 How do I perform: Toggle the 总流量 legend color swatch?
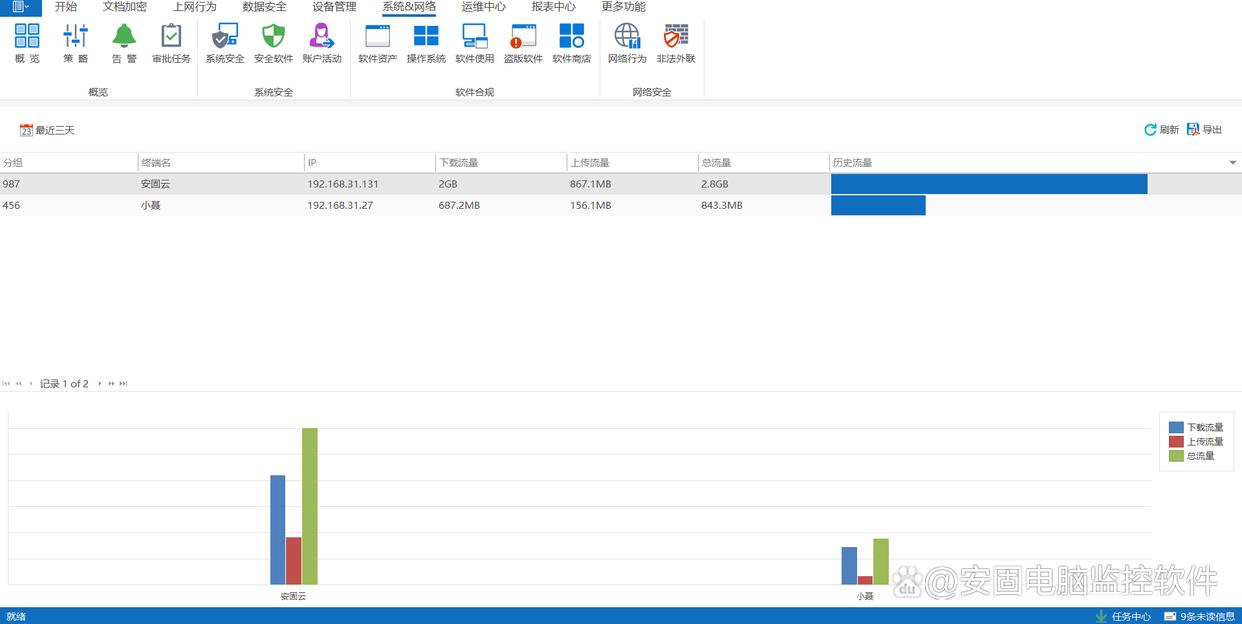point(1176,456)
